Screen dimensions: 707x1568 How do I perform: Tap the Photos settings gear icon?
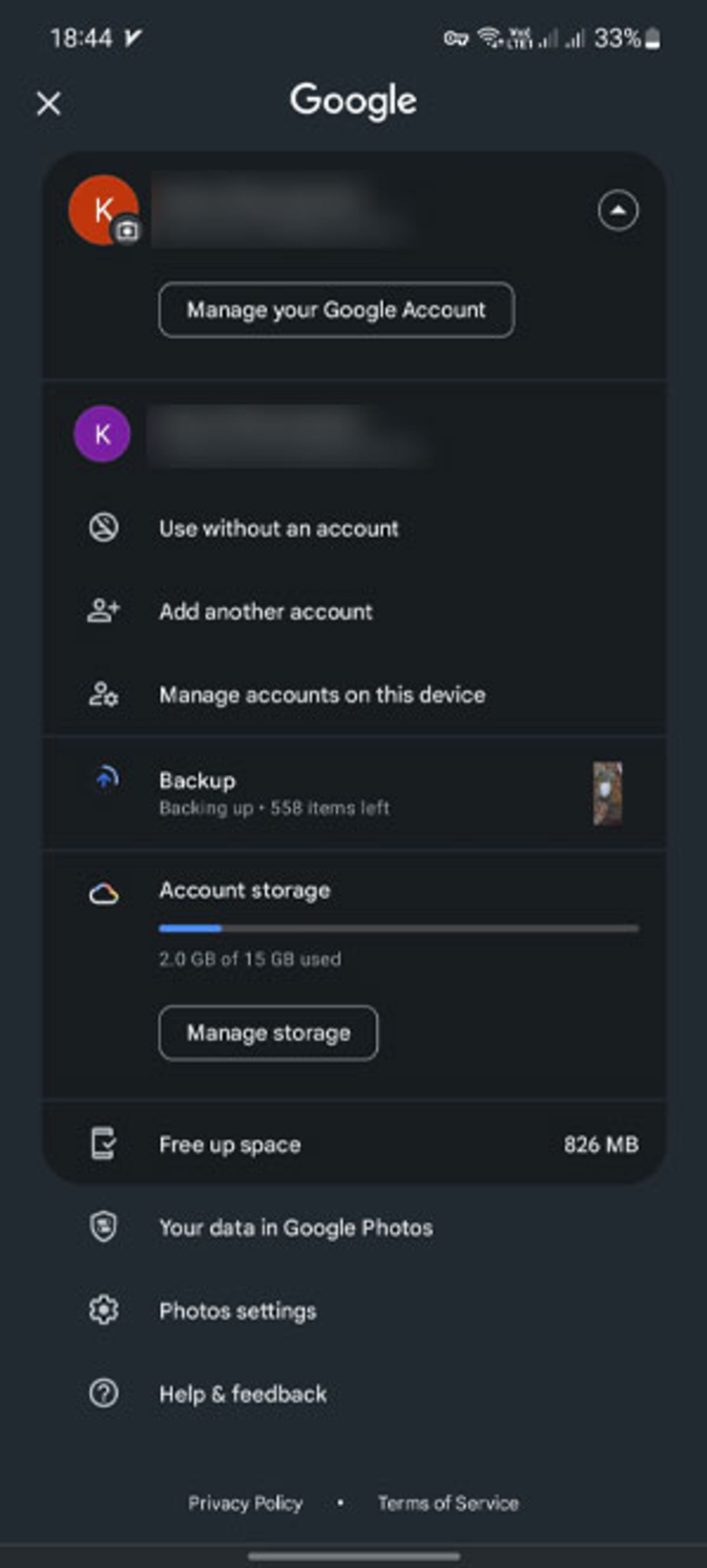104,1311
